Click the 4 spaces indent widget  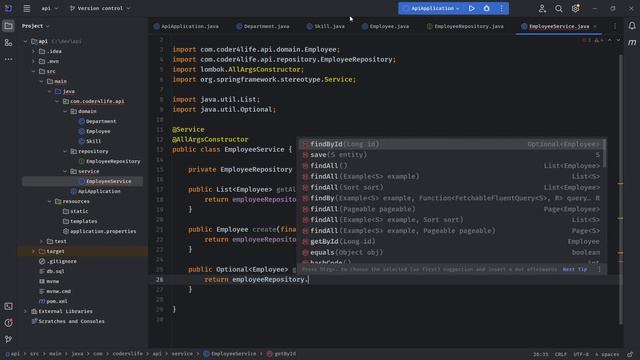click(x=607, y=354)
